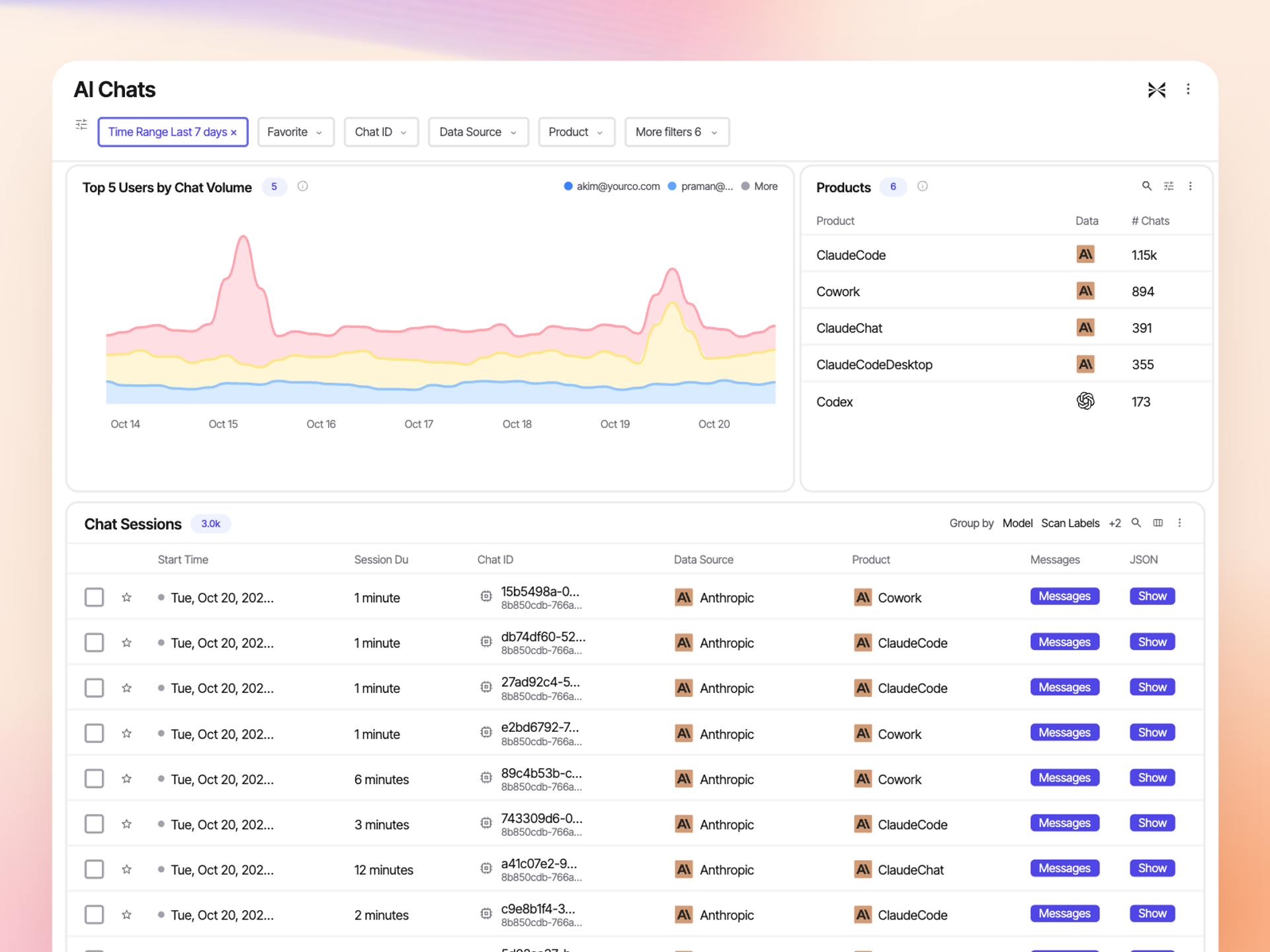Screen dimensions: 1270x952
Task: Select checkbox for chat db74df60-52...
Action: pos(95,643)
